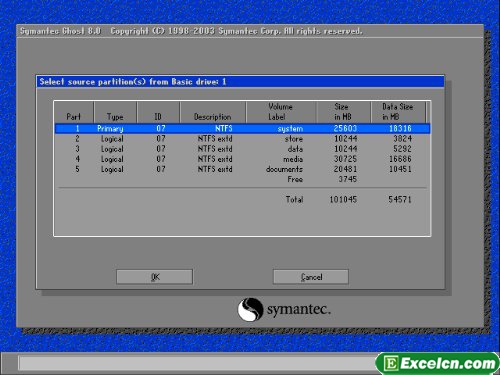Click the Total label
The width and height of the screenshot is (500, 375).
tap(294, 200)
